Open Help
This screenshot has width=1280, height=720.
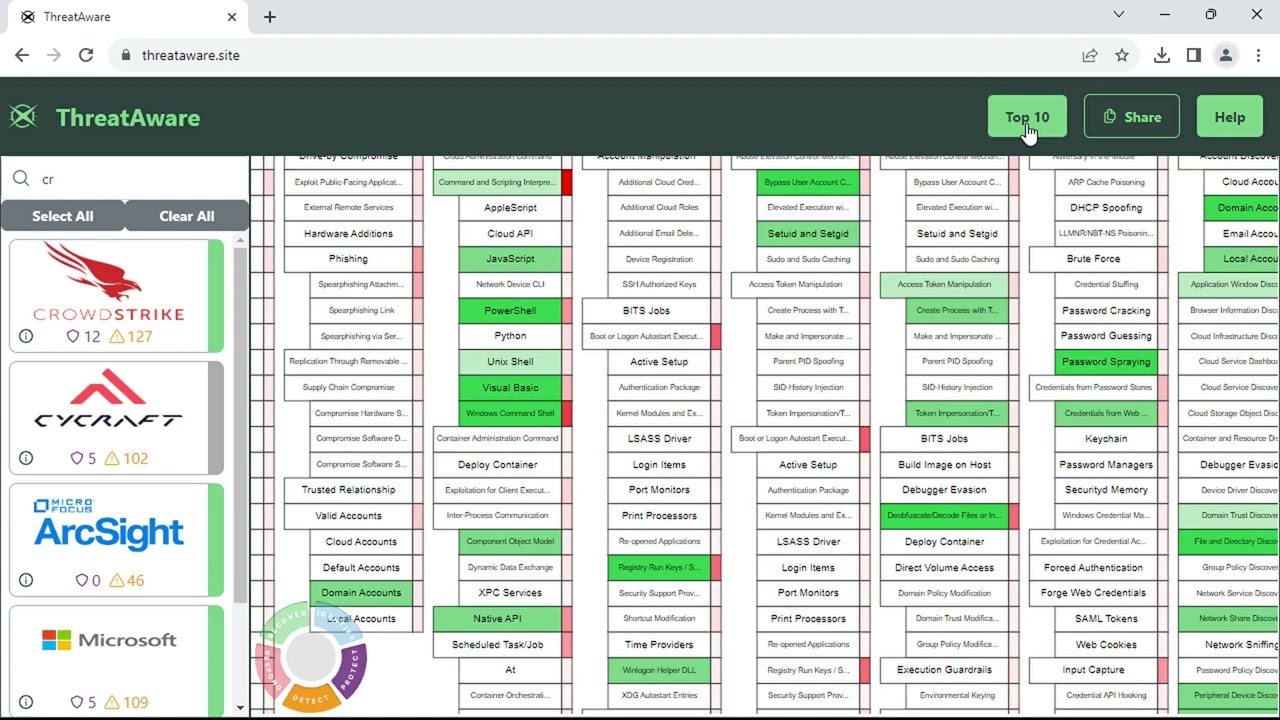(1229, 117)
